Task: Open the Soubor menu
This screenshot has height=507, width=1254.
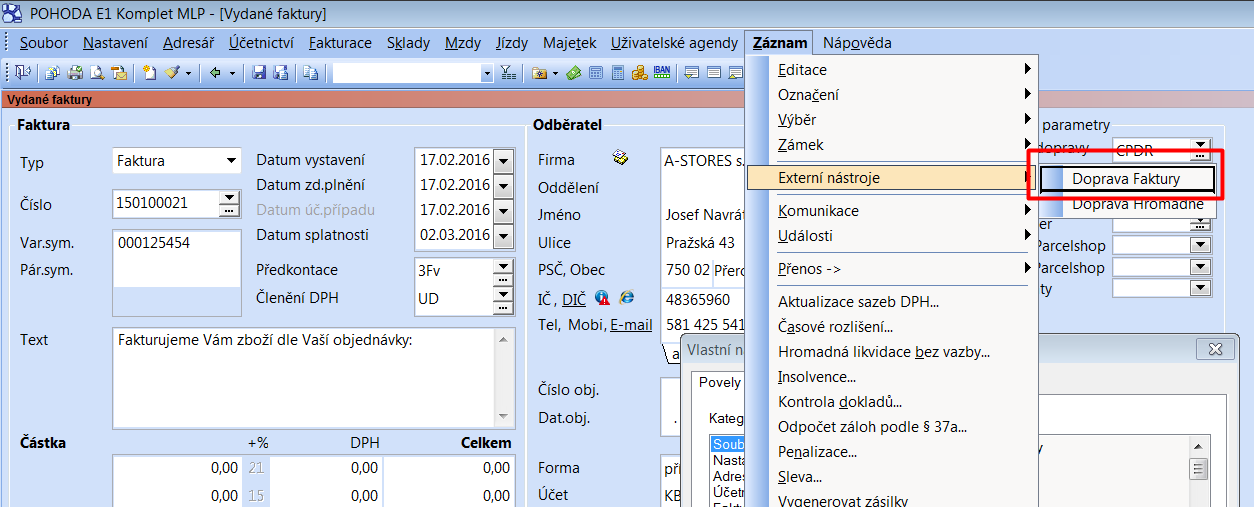Action: 44,43
